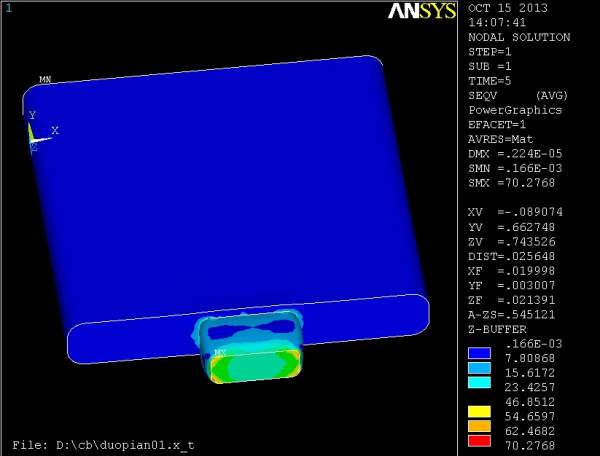Click the ZF =.021391 value
This screenshot has width=600, height=456.
[x=512, y=300]
